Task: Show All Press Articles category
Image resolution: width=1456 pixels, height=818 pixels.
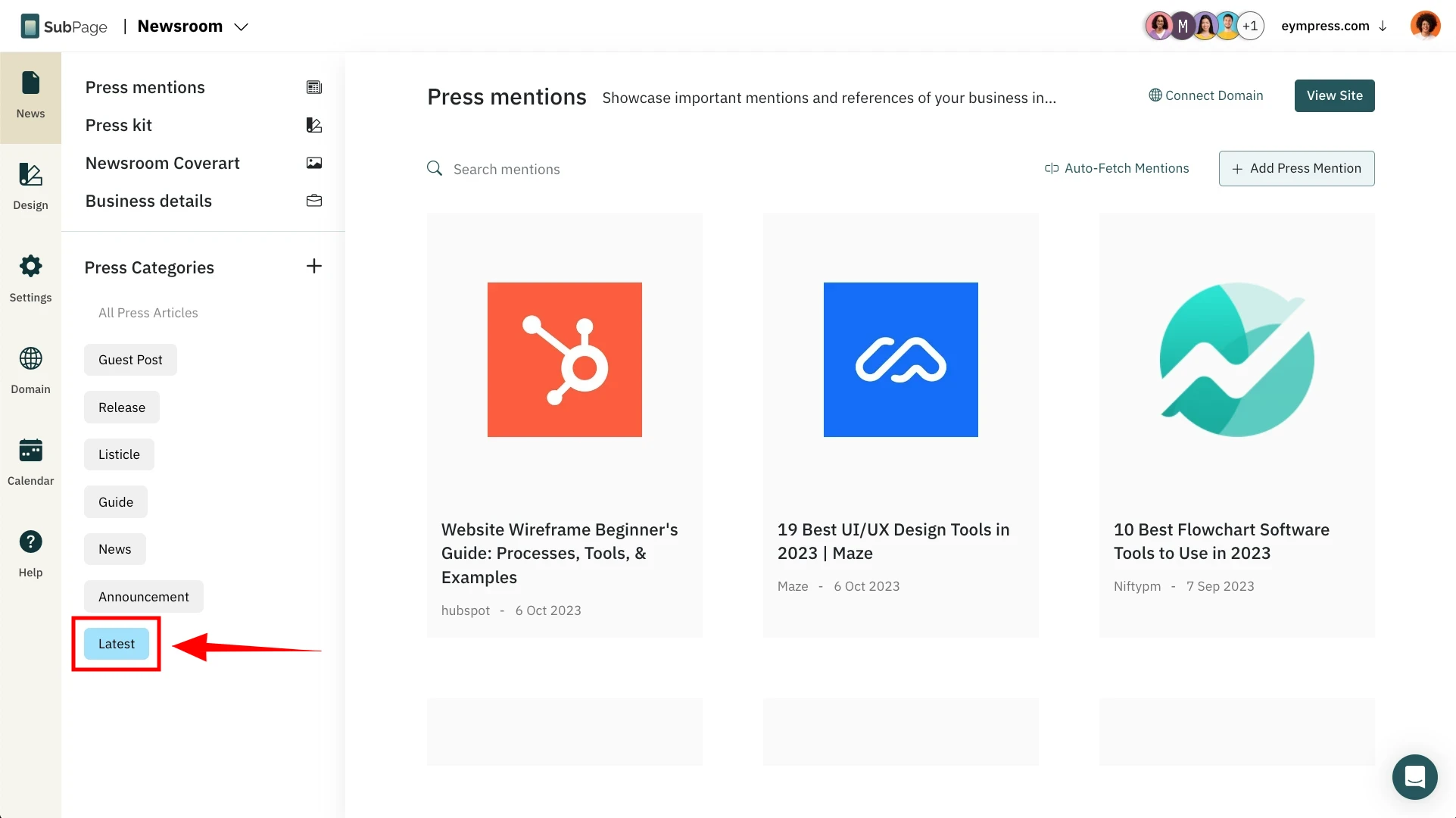Action: (x=148, y=313)
